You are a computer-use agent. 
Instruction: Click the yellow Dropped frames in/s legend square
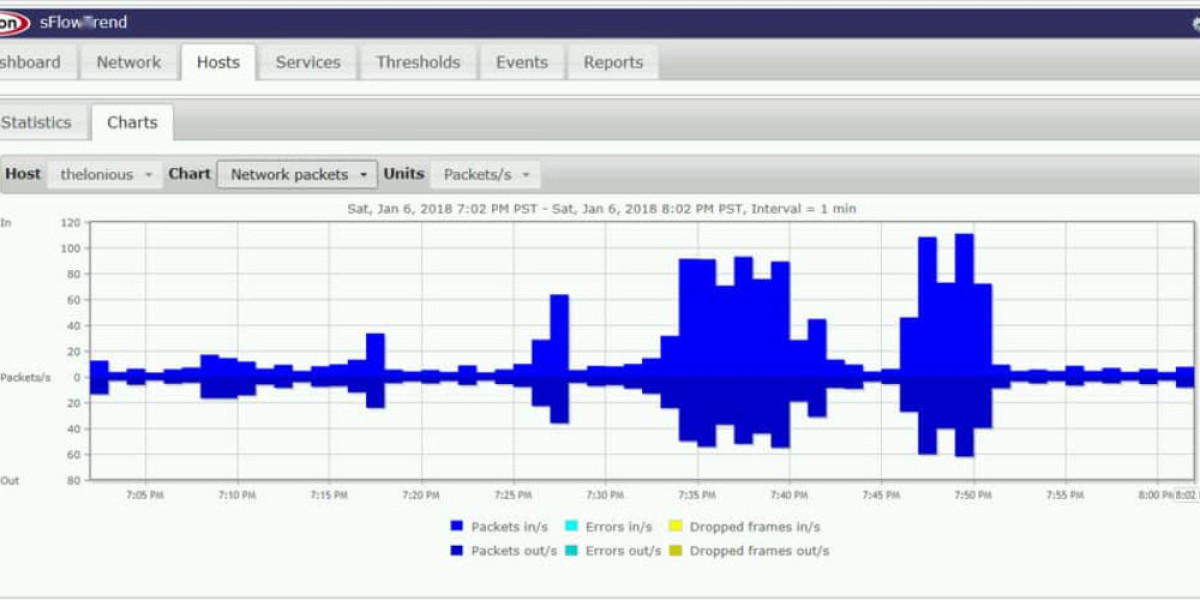pos(675,526)
